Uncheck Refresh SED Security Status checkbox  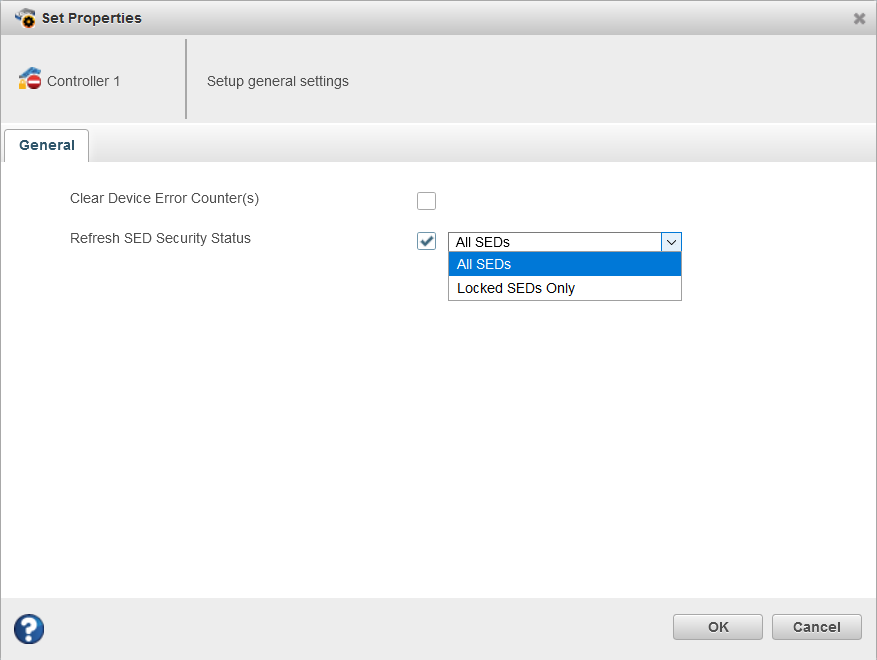click(x=427, y=241)
